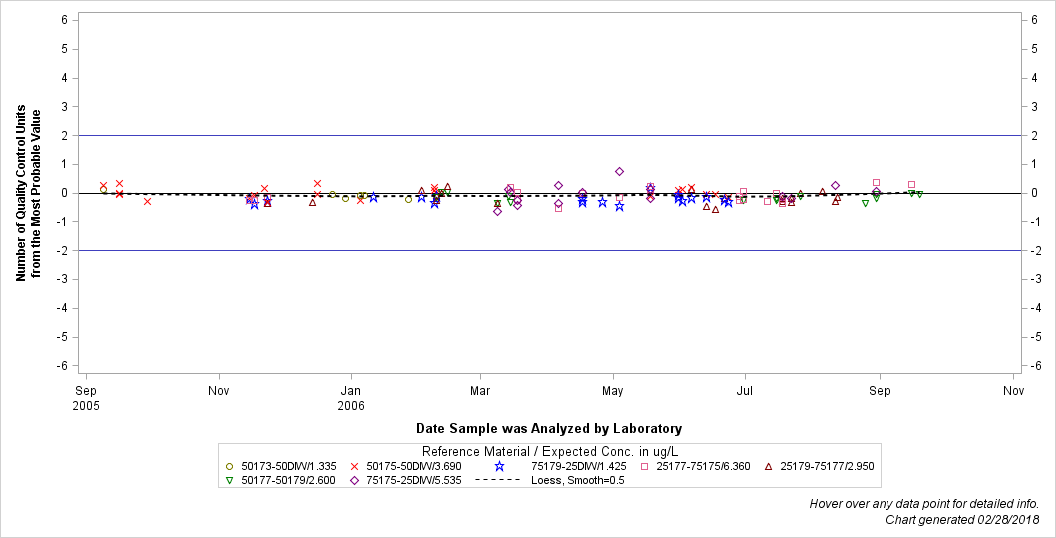This screenshot has height=538, width=1056.
Task: Click legend label 50173-50DIW/1.335
Action: tap(288, 466)
